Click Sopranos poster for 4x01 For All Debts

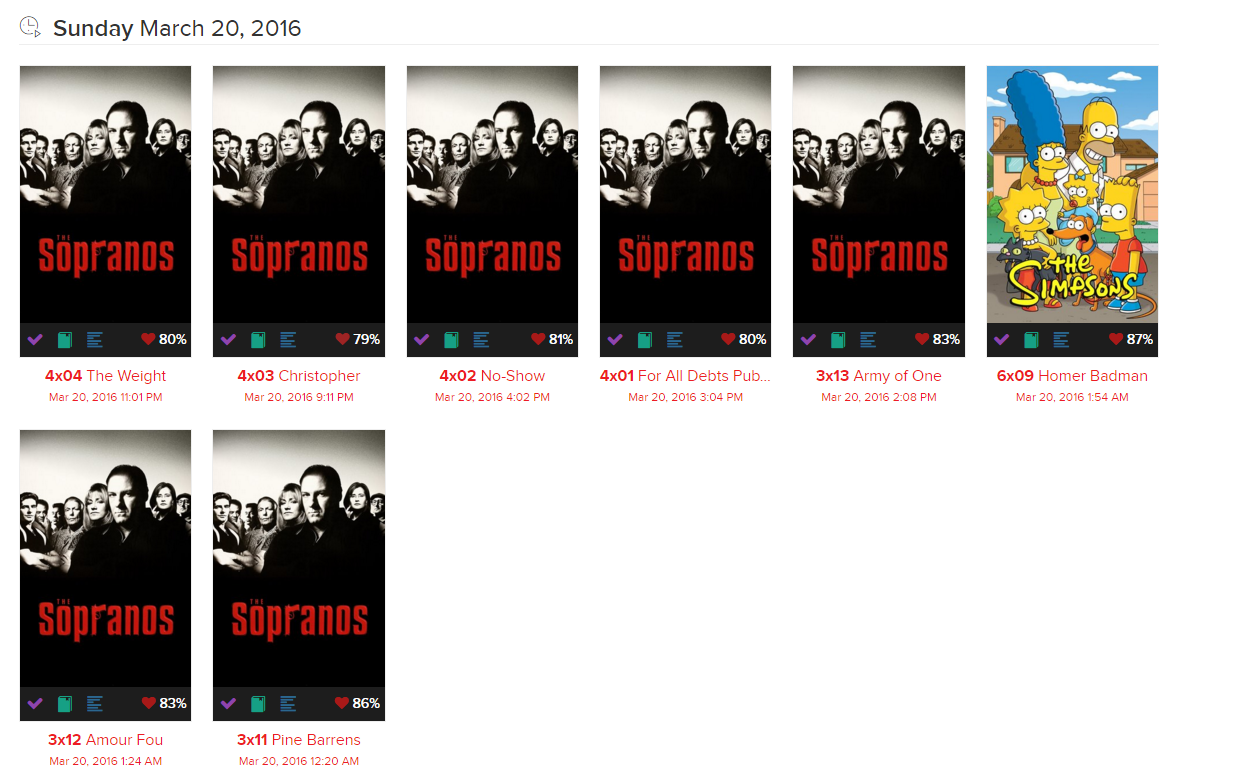click(686, 194)
